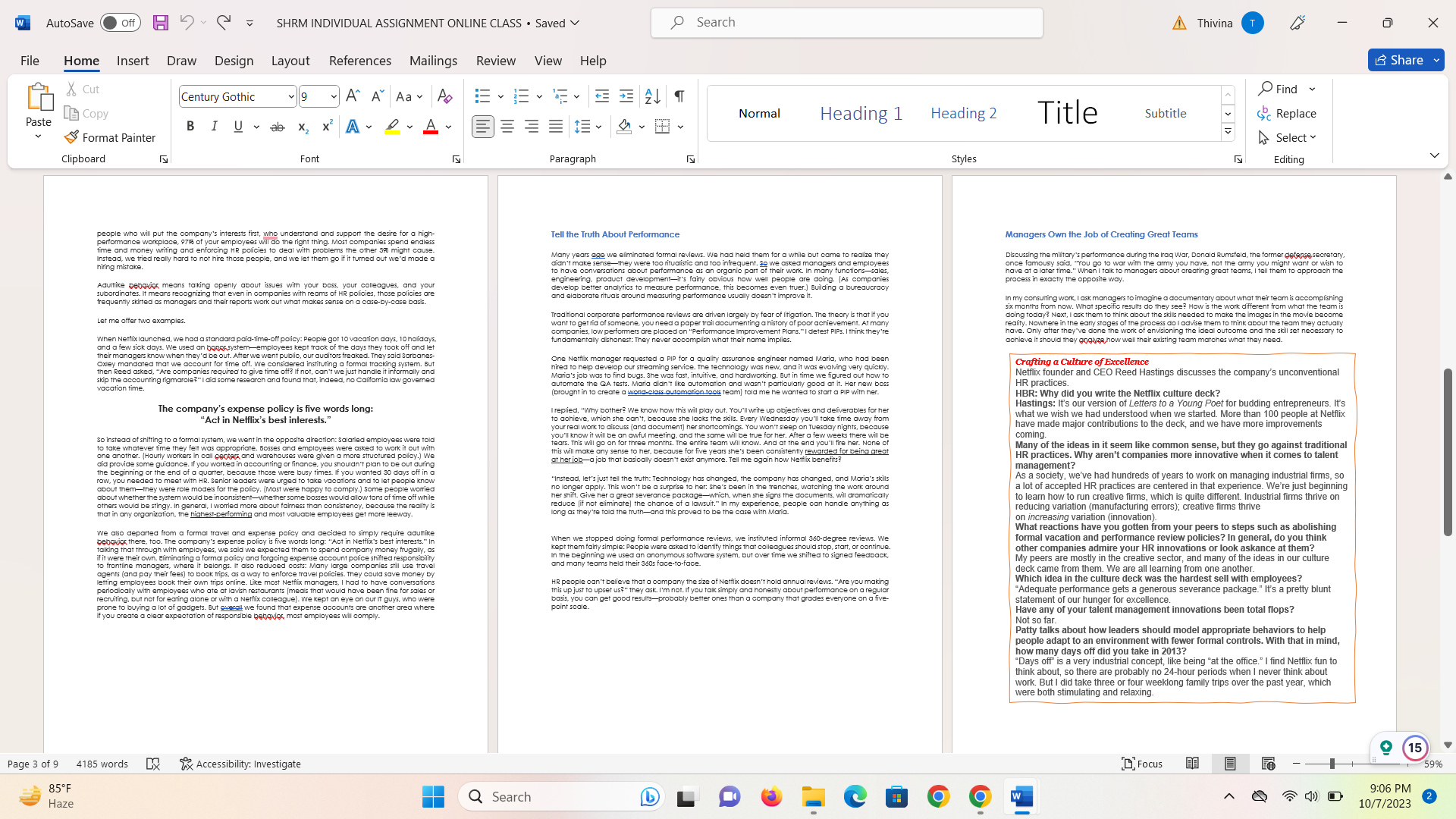This screenshot has height=819, width=1456.
Task: Toggle bold formatting
Action: 190,127
